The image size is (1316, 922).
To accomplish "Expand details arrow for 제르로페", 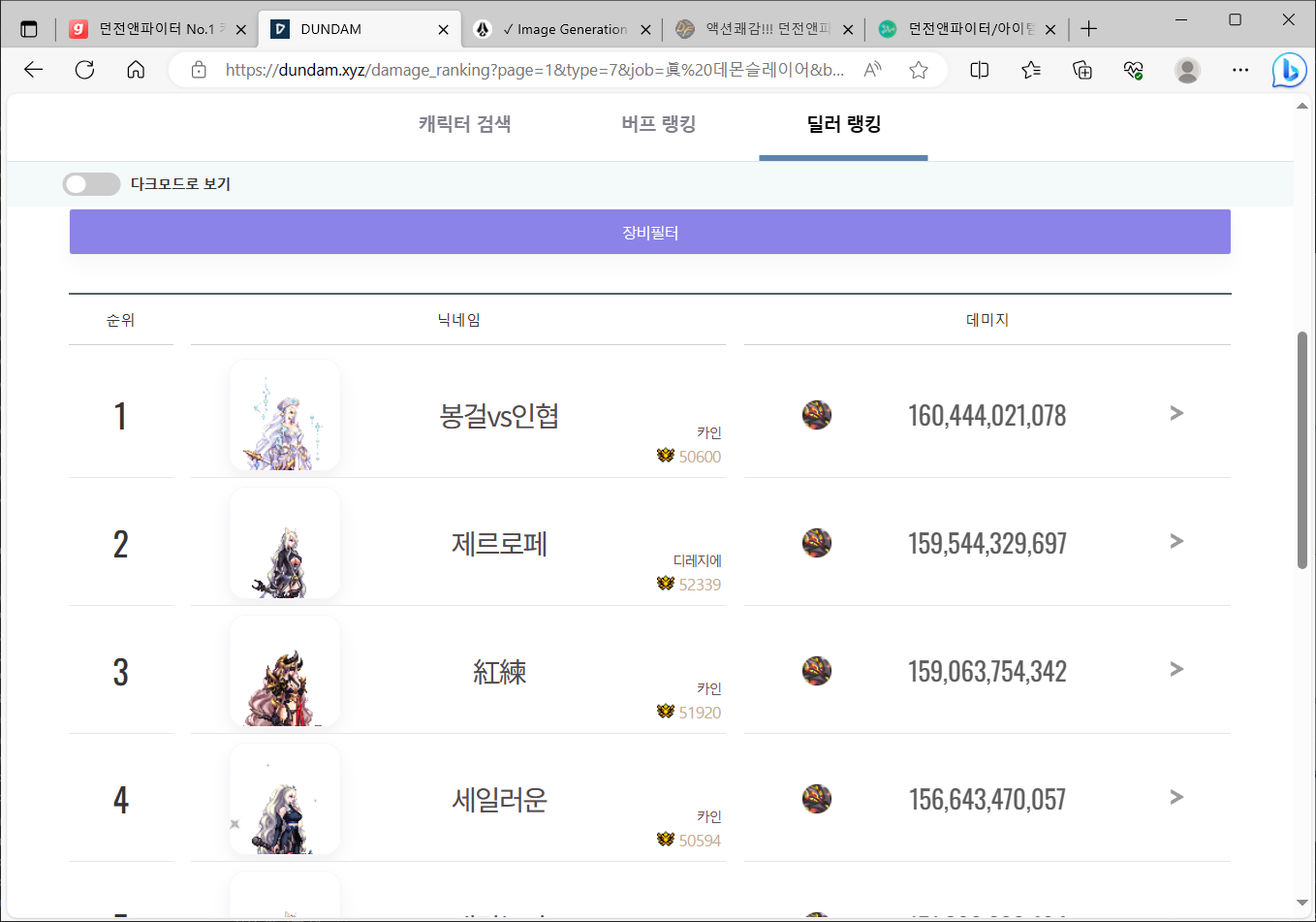I will (x=1176, y=542).
